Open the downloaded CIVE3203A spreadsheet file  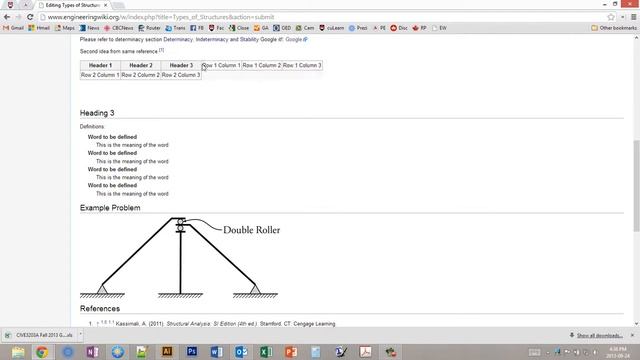[40, 335]
